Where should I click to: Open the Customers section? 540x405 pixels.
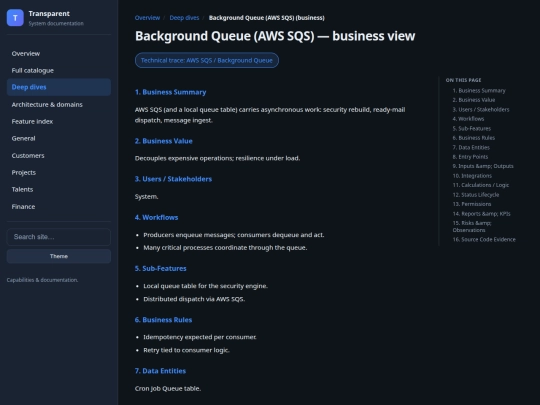(59, 155)
